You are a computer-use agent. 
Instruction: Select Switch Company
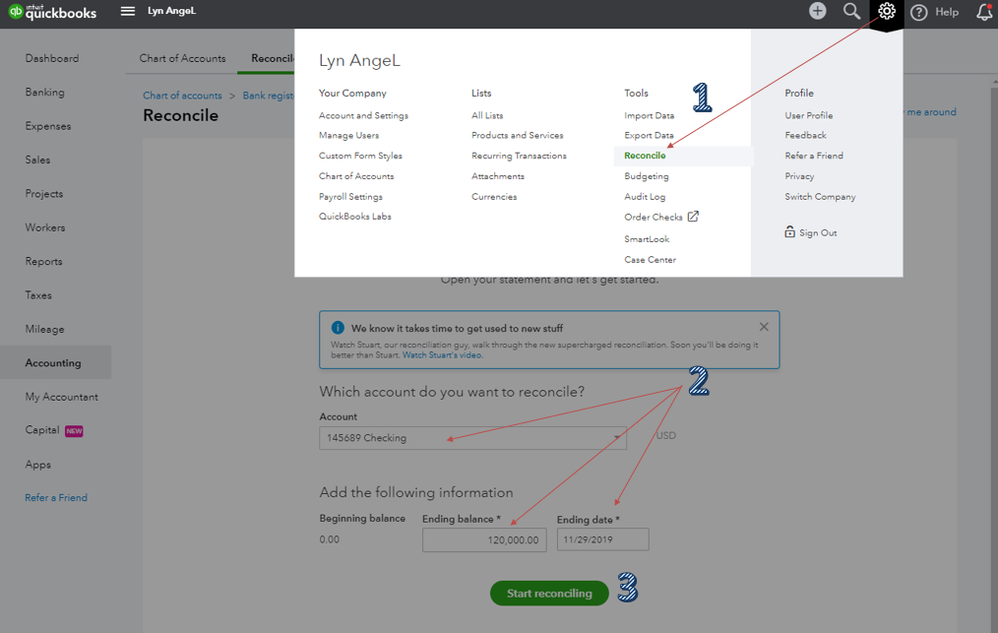(820, 197)
